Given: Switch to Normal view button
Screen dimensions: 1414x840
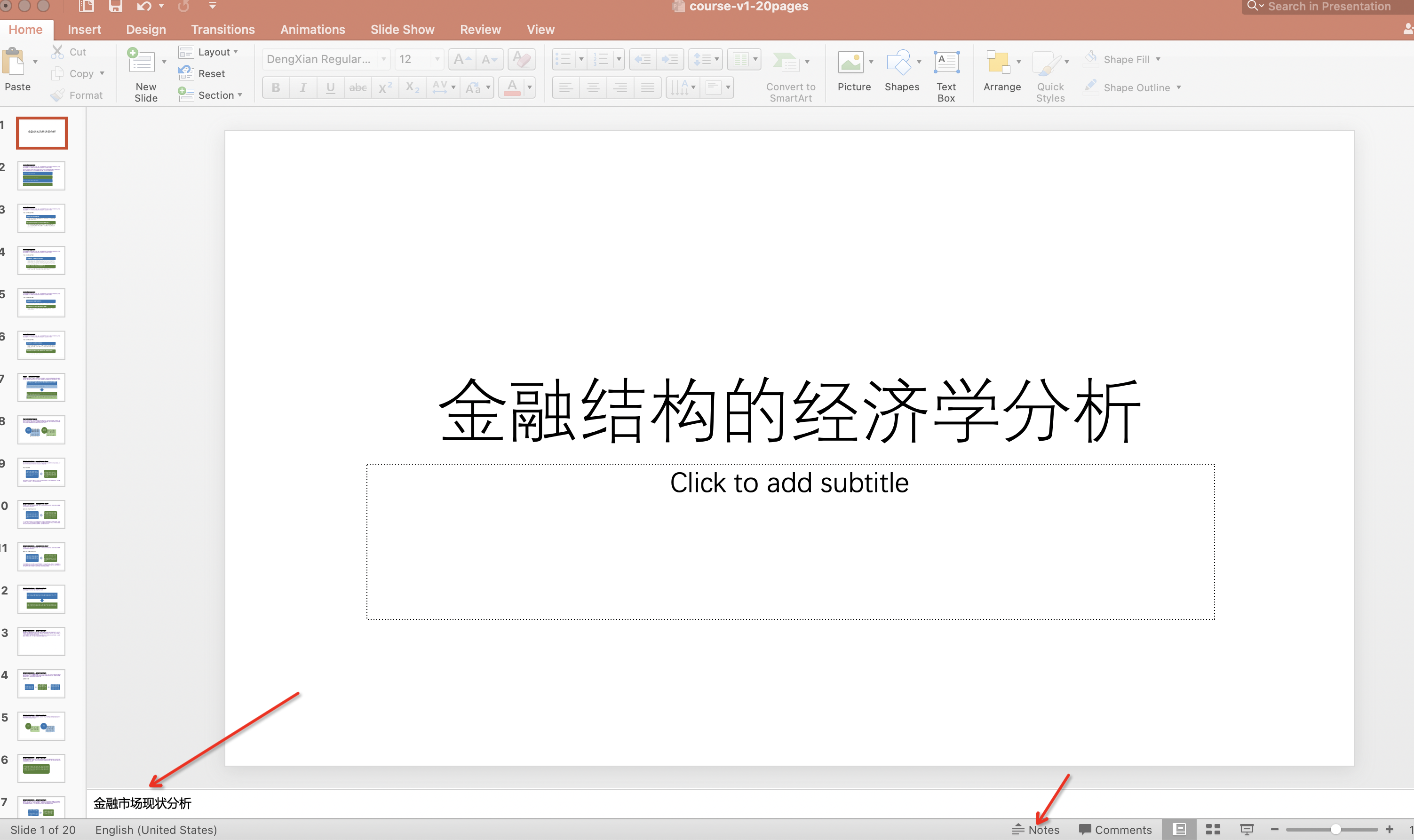Looking at the screenshot, I should point(1179,829).
